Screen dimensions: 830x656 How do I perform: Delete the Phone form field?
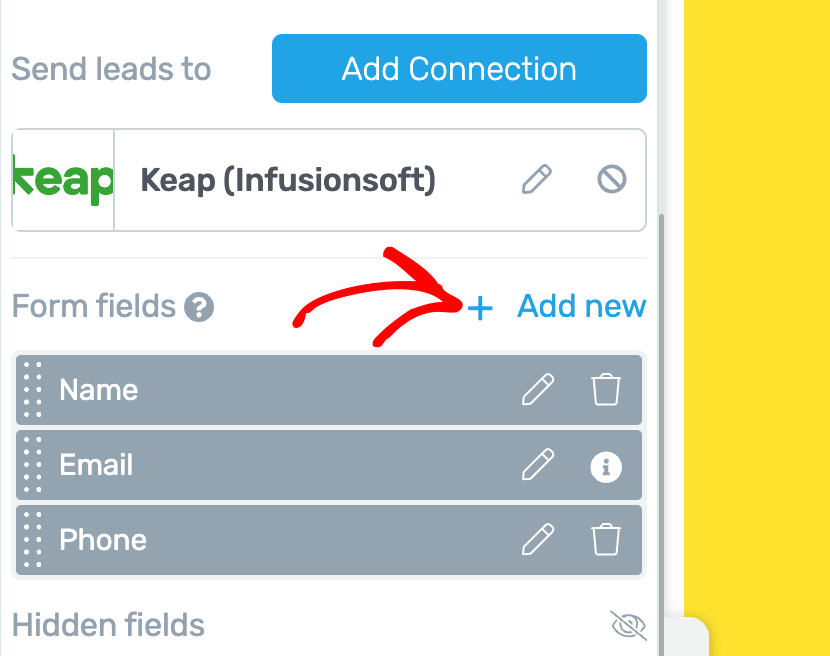[605, 540]
